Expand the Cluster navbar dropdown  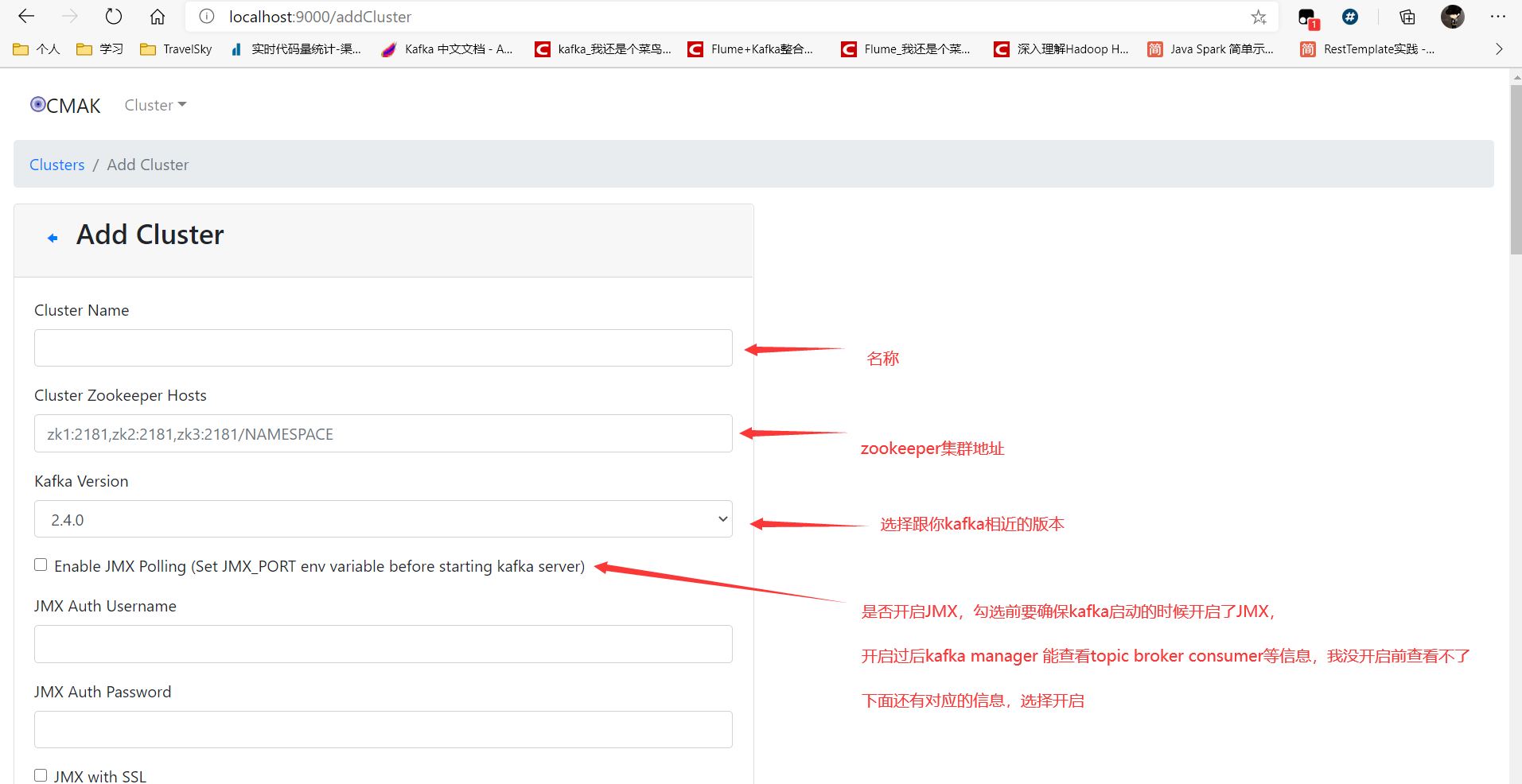click(155, 105)
